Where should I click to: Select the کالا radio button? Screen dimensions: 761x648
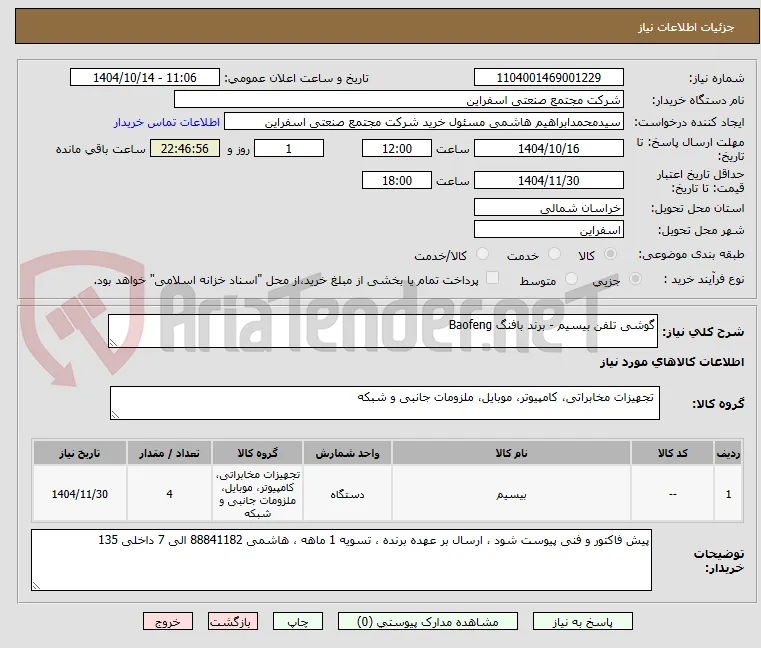pos(610,254)
